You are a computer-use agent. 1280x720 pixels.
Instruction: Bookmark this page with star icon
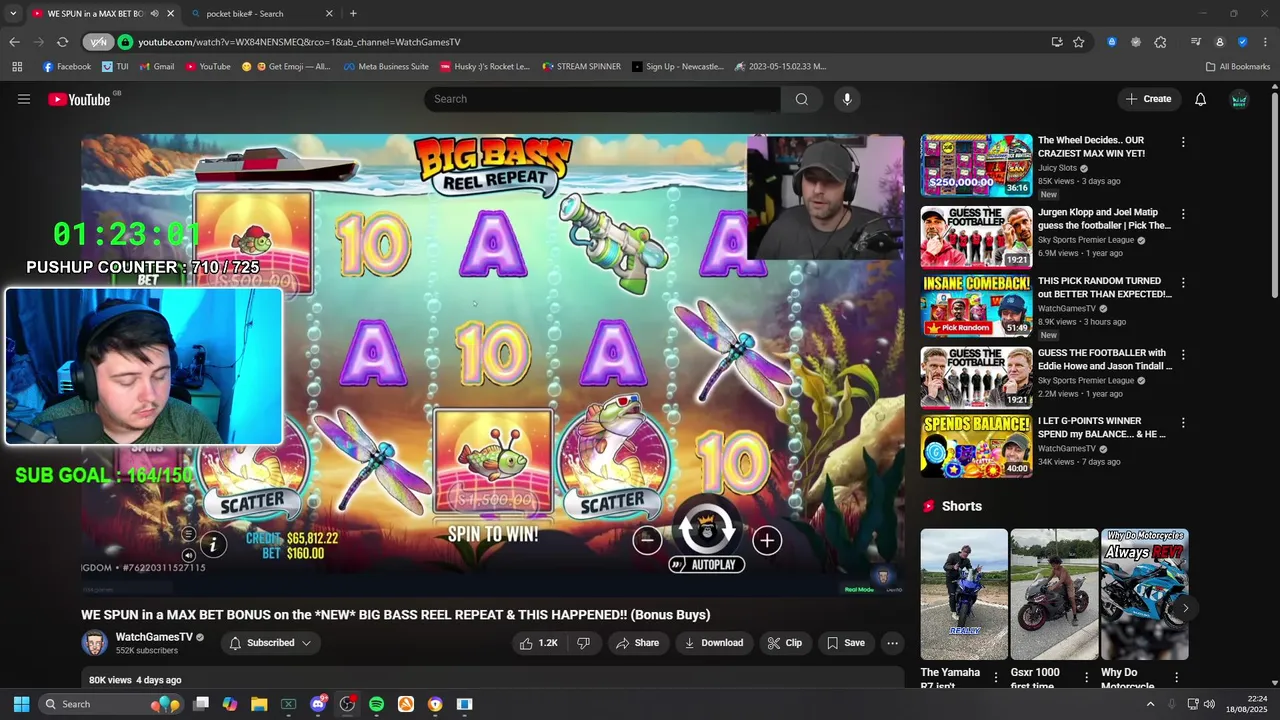(x=1079, y=42)
